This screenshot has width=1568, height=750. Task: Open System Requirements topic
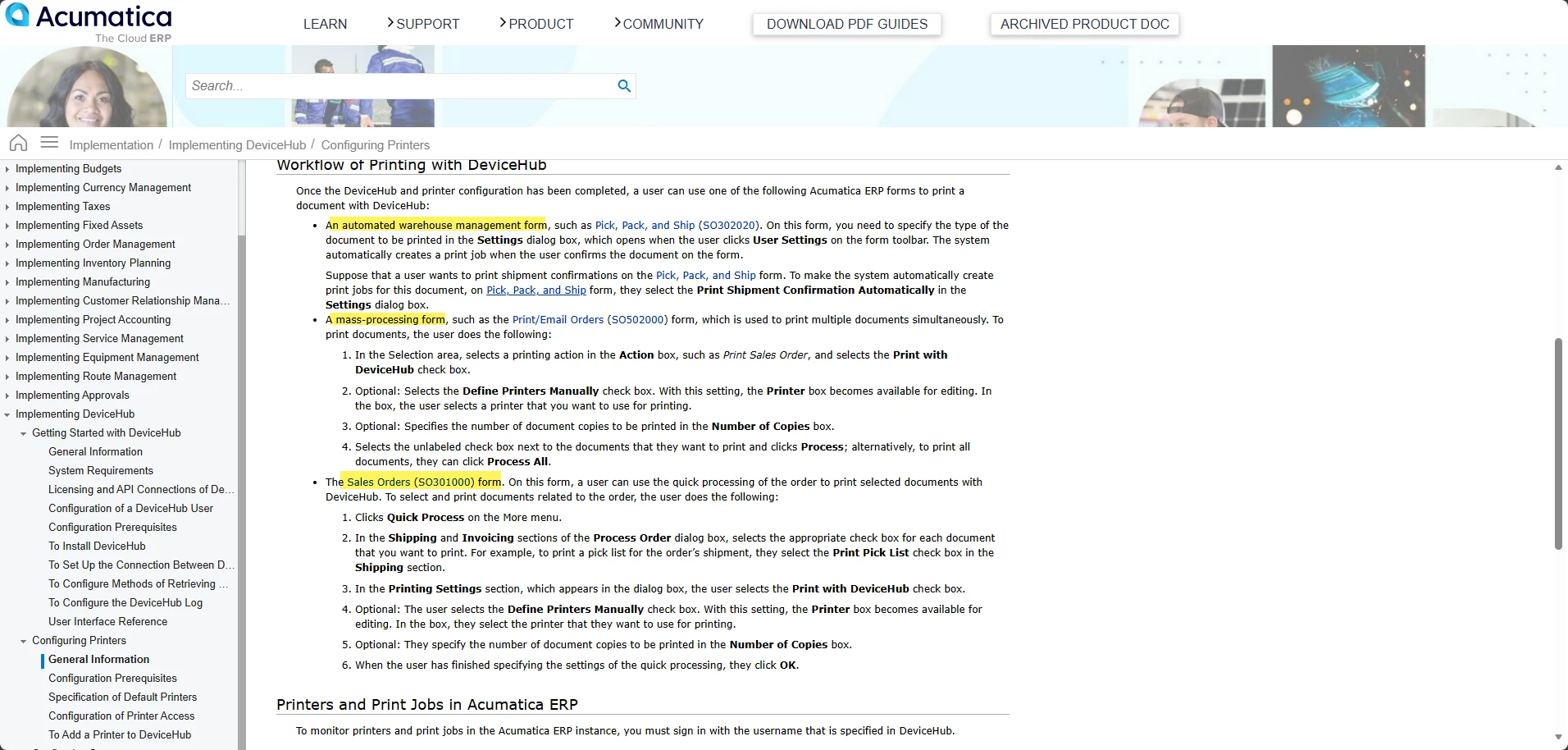pos(100,471)
